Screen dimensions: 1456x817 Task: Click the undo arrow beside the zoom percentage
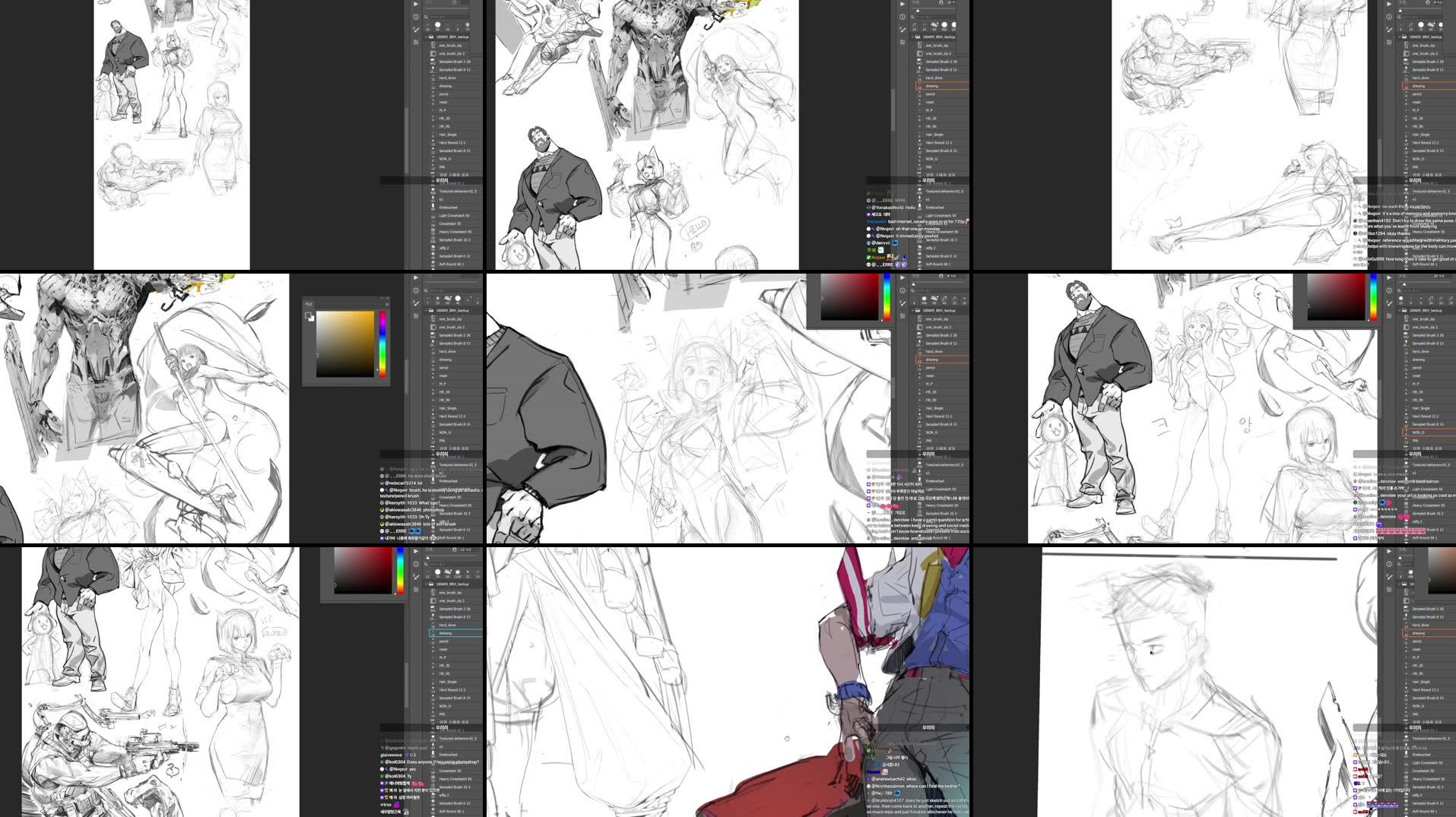(941, 5)
